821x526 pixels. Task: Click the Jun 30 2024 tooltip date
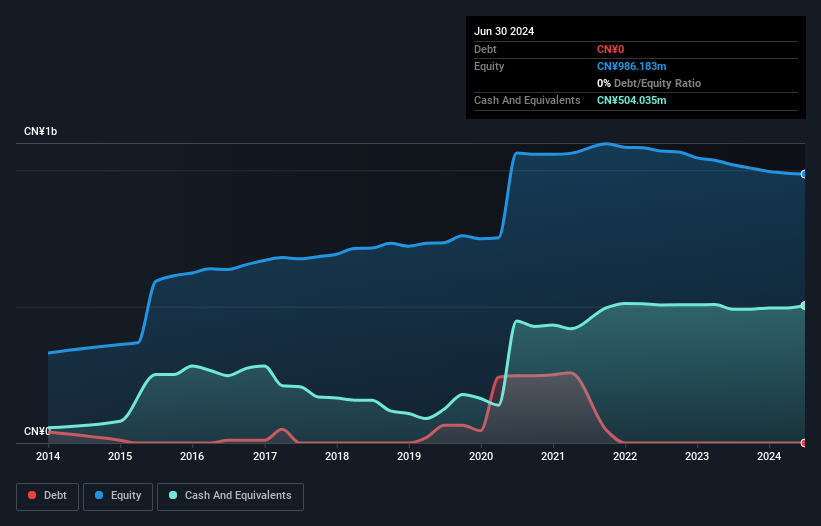(504, 31)
